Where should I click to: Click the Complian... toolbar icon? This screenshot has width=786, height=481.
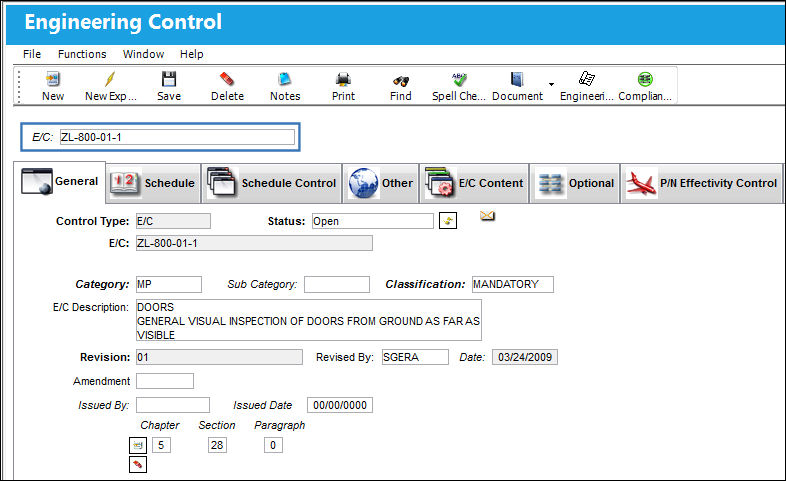click(x=645, y=79)
